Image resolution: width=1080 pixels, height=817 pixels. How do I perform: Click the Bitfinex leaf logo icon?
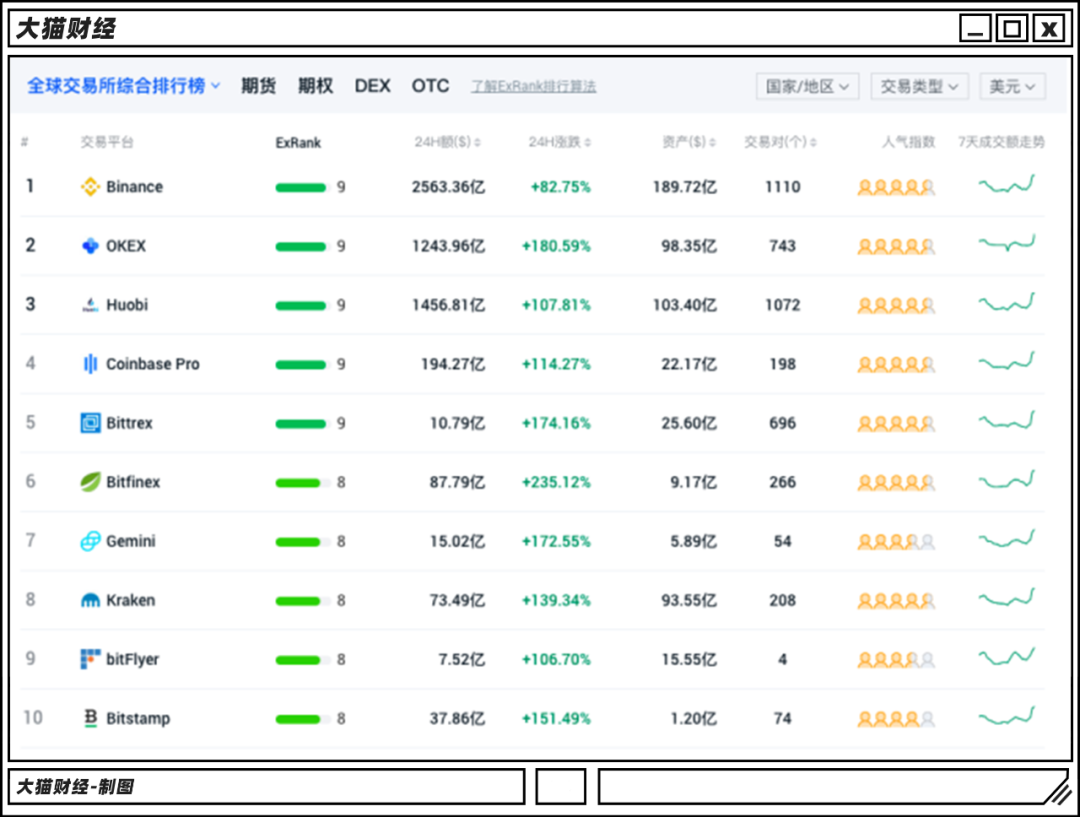[90, 482]
